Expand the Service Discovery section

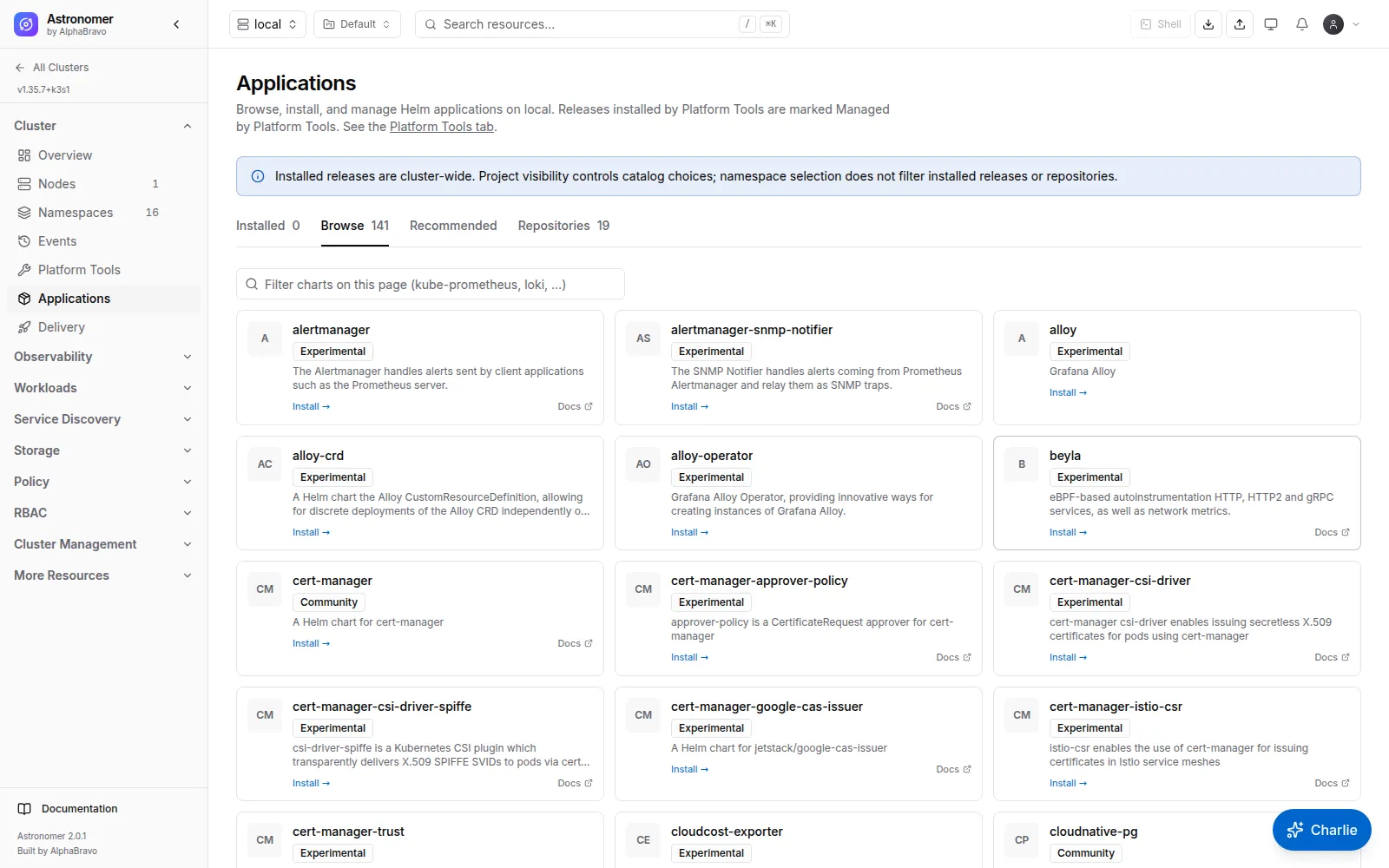(103, 419)
